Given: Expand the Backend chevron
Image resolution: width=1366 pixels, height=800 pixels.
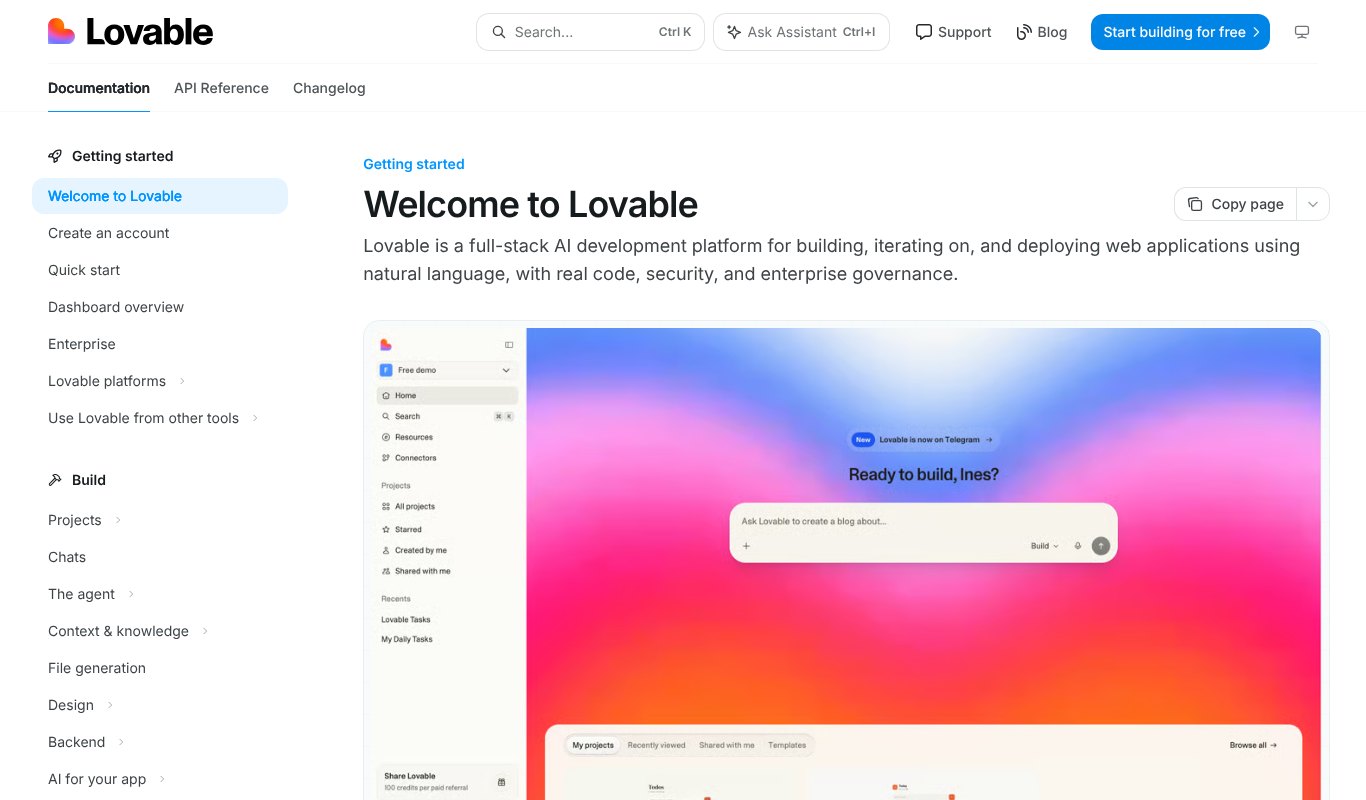Looking at the screenshot, I should pyautogui.click(x=121, y=742).
